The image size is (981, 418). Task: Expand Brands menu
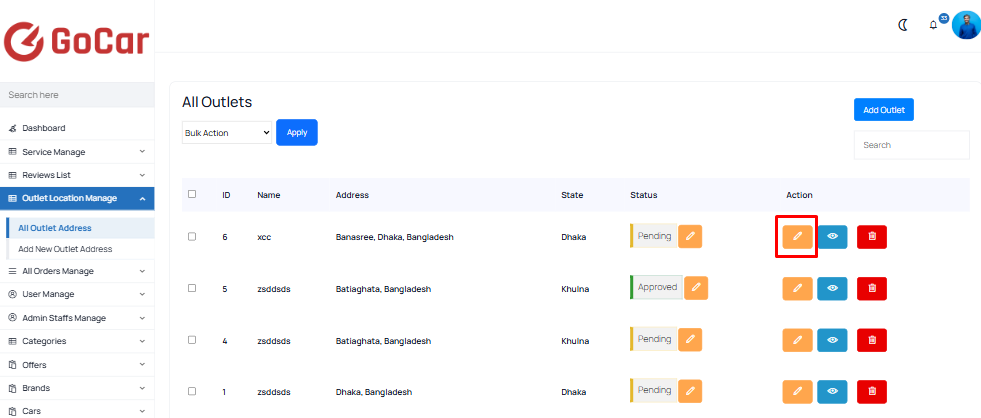[77, 388]
